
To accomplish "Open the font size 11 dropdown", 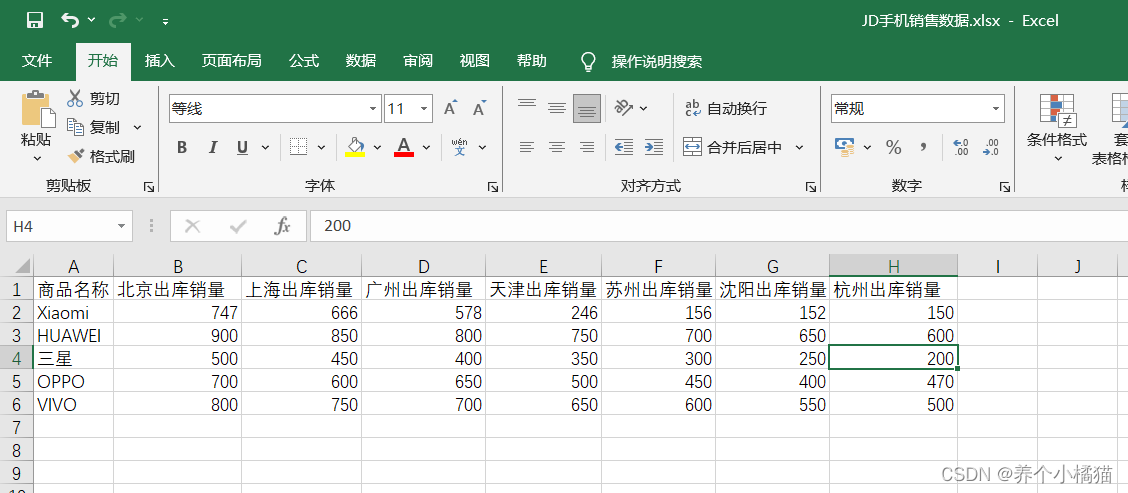I will [424, 109].
